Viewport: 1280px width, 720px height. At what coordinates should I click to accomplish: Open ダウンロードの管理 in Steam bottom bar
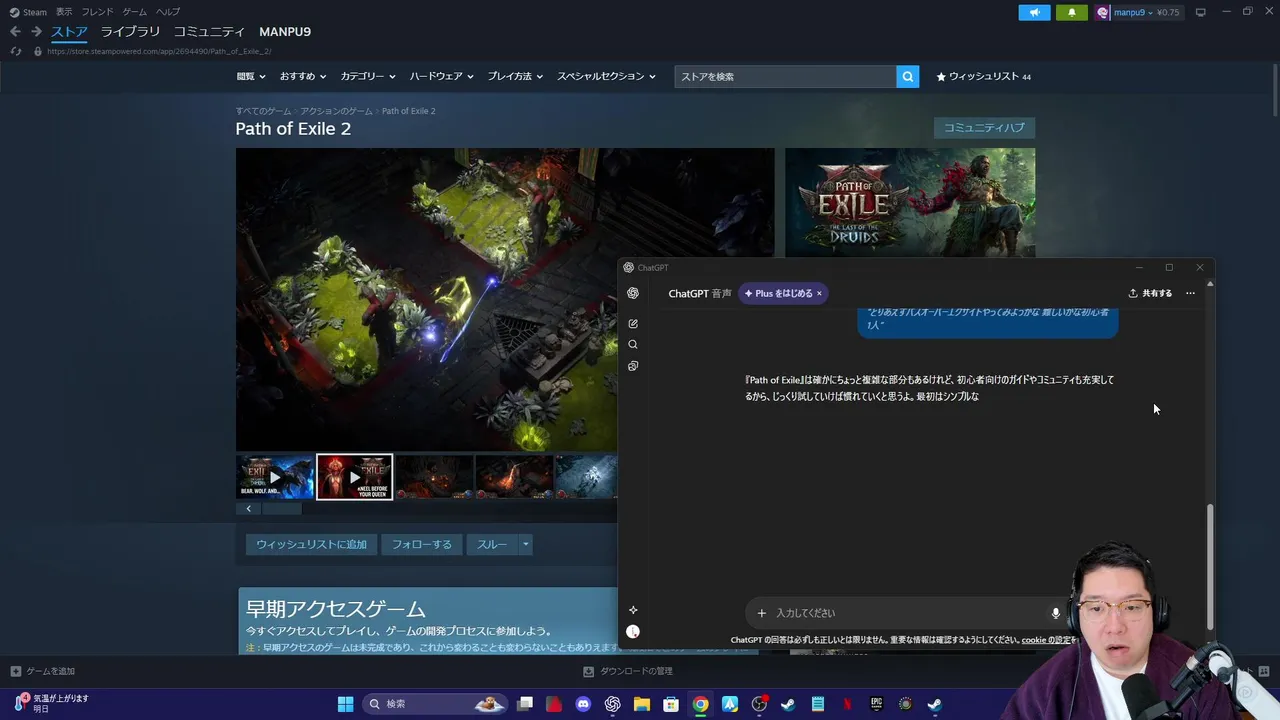628,671
